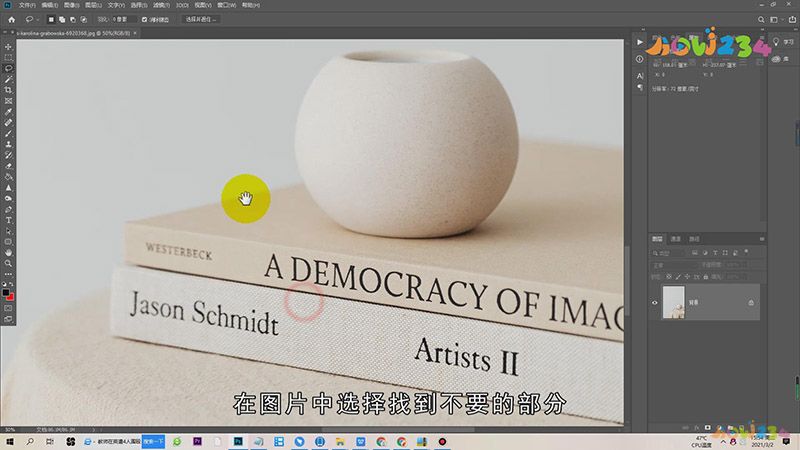Open the Image menu
This screenshot has width=800, height=450.
[71, 5]
